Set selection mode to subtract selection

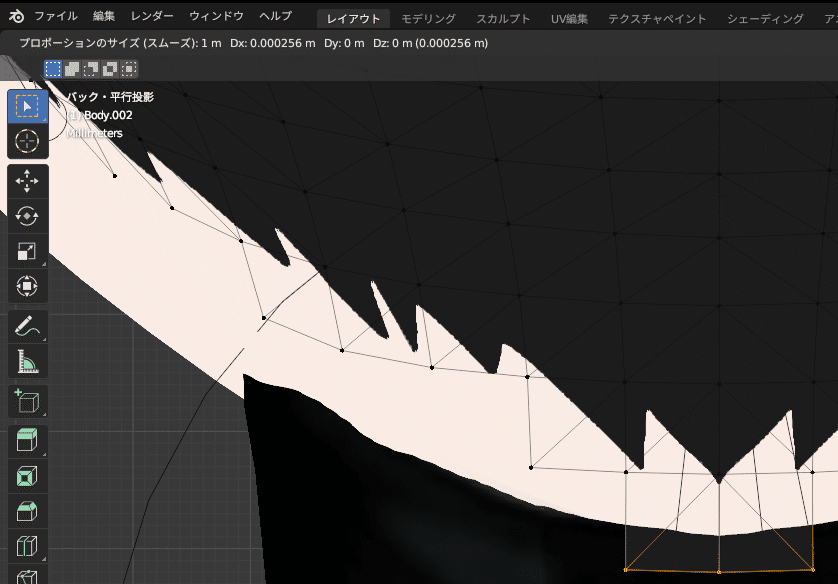click(x=91, y=69)
